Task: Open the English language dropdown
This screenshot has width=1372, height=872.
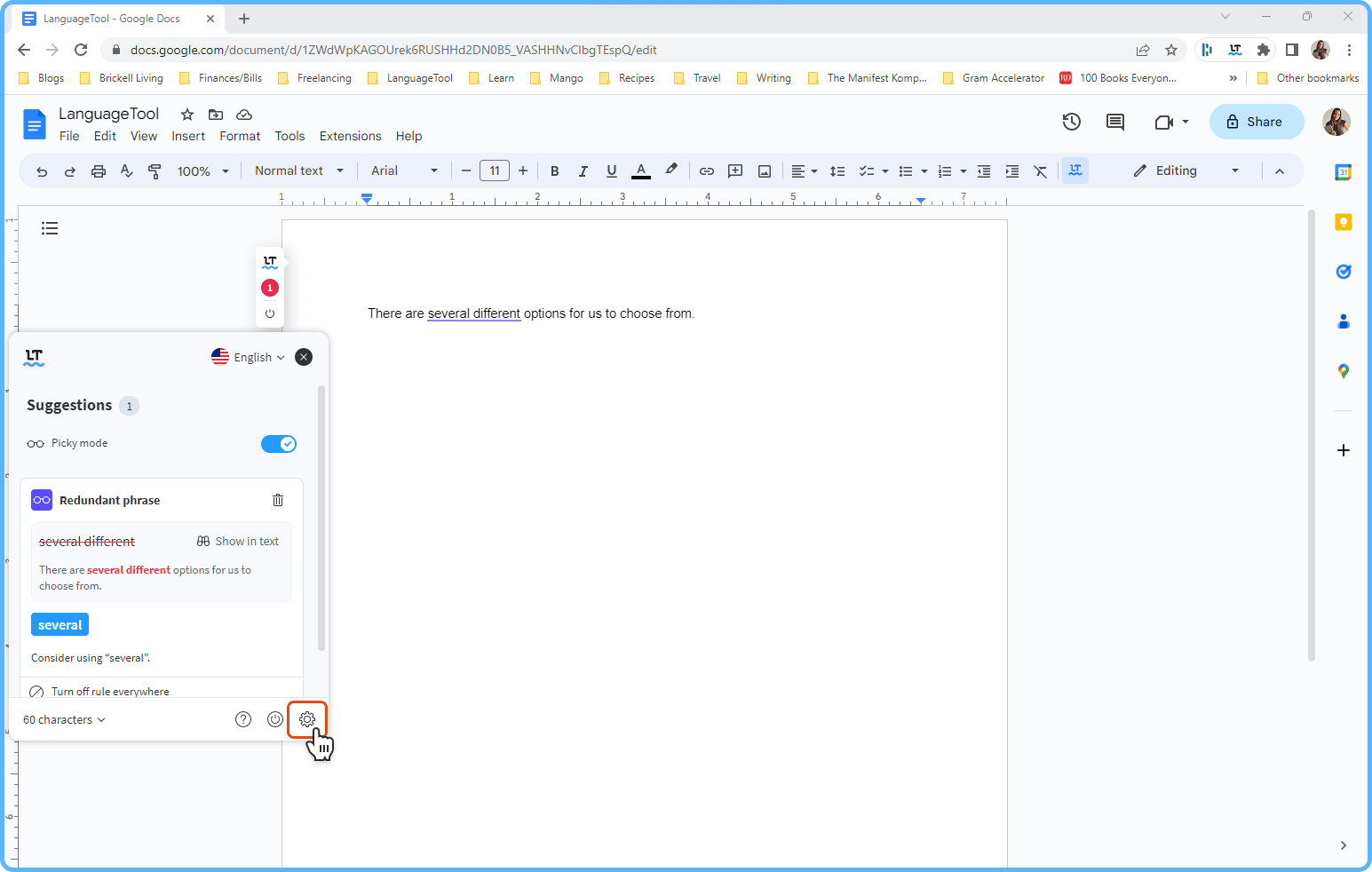Action: 248,357
